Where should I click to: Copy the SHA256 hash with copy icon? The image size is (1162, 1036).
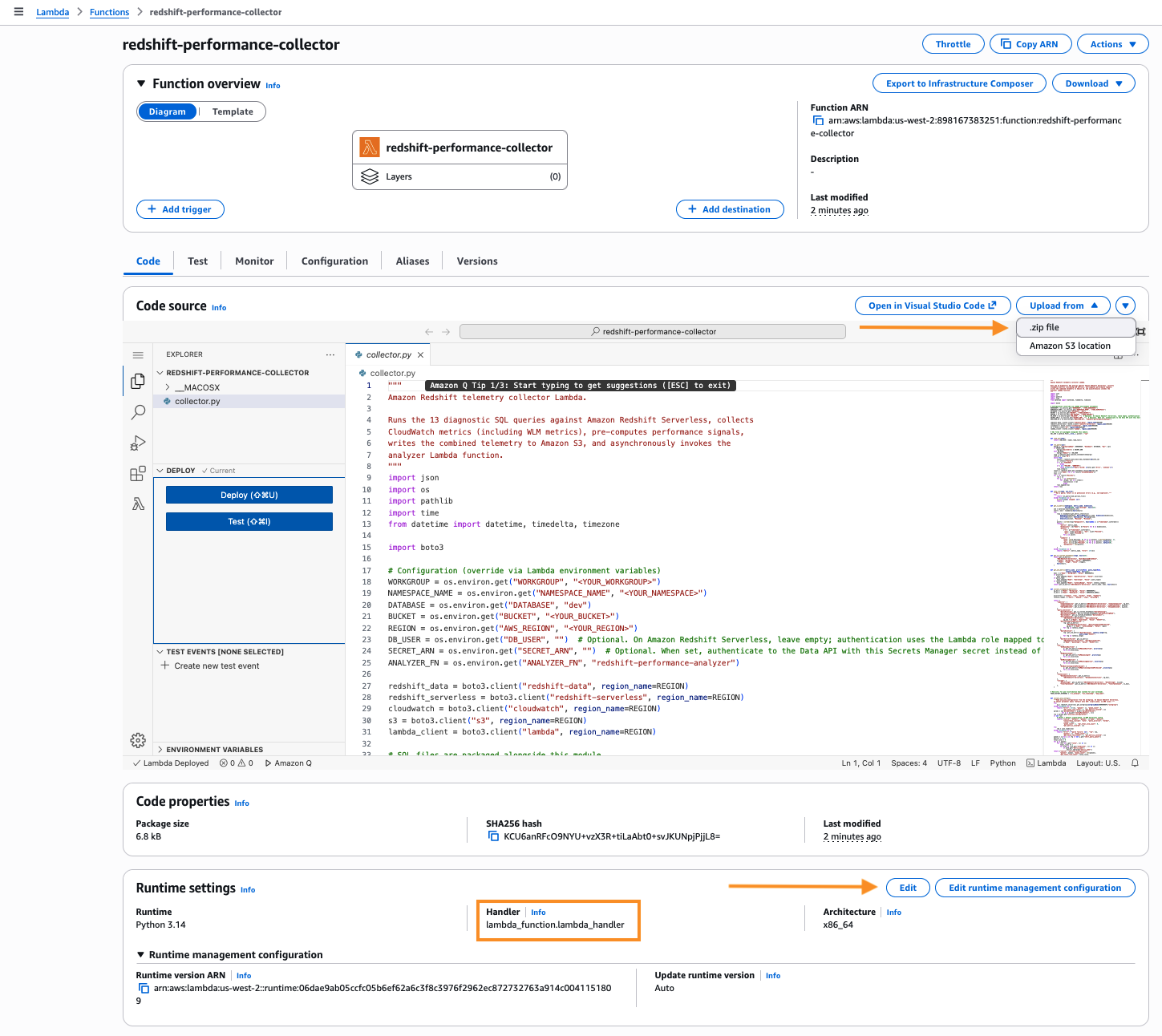pyautogui.click(x=494, y=836)
